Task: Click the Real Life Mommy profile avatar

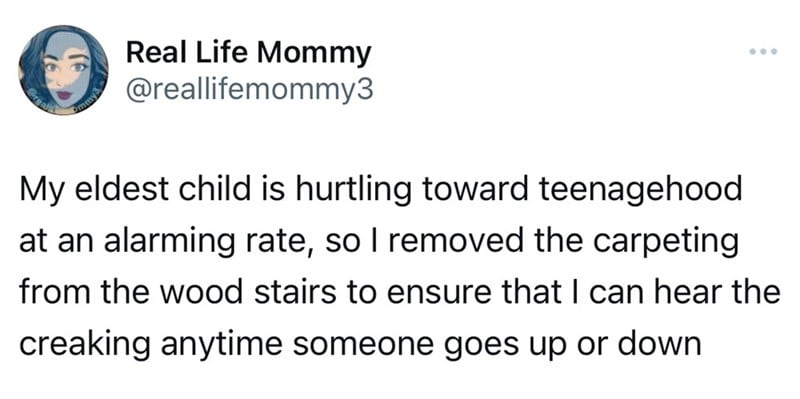Action: (63, 71)
